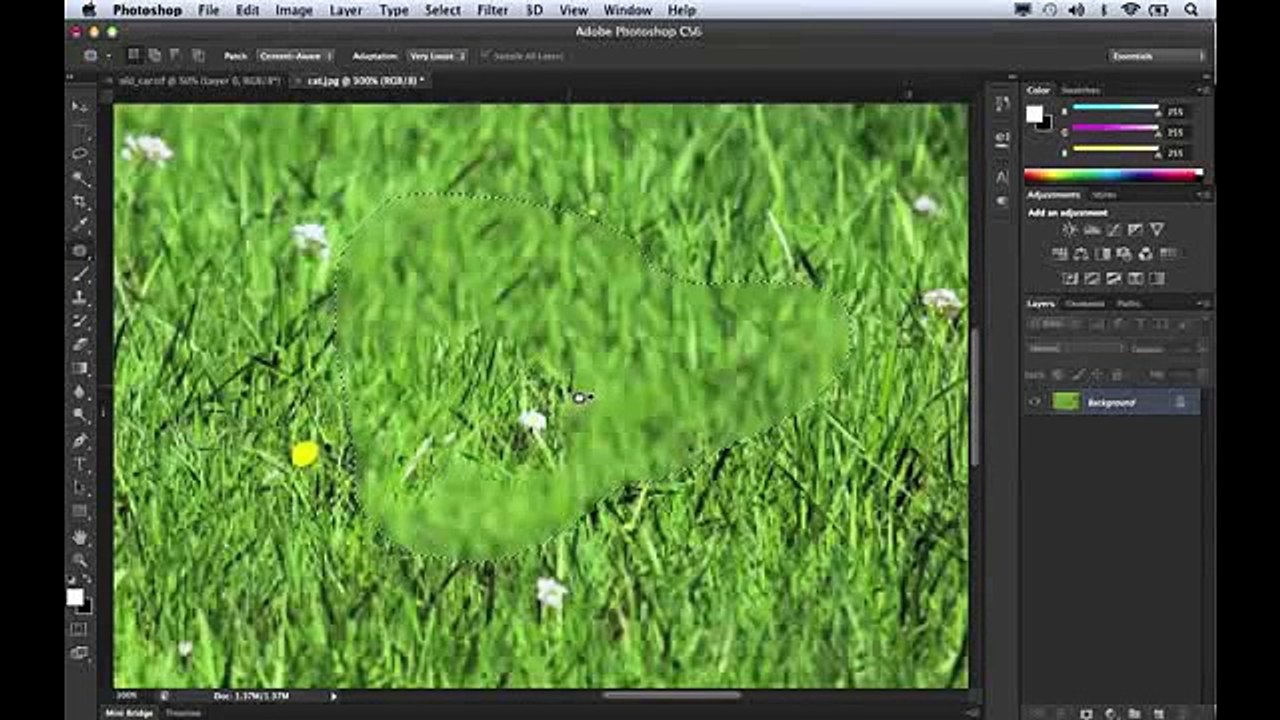Select the Path Selection tool
The height and width of the screenshot is (720, 1280).
[x=80, y=488]
